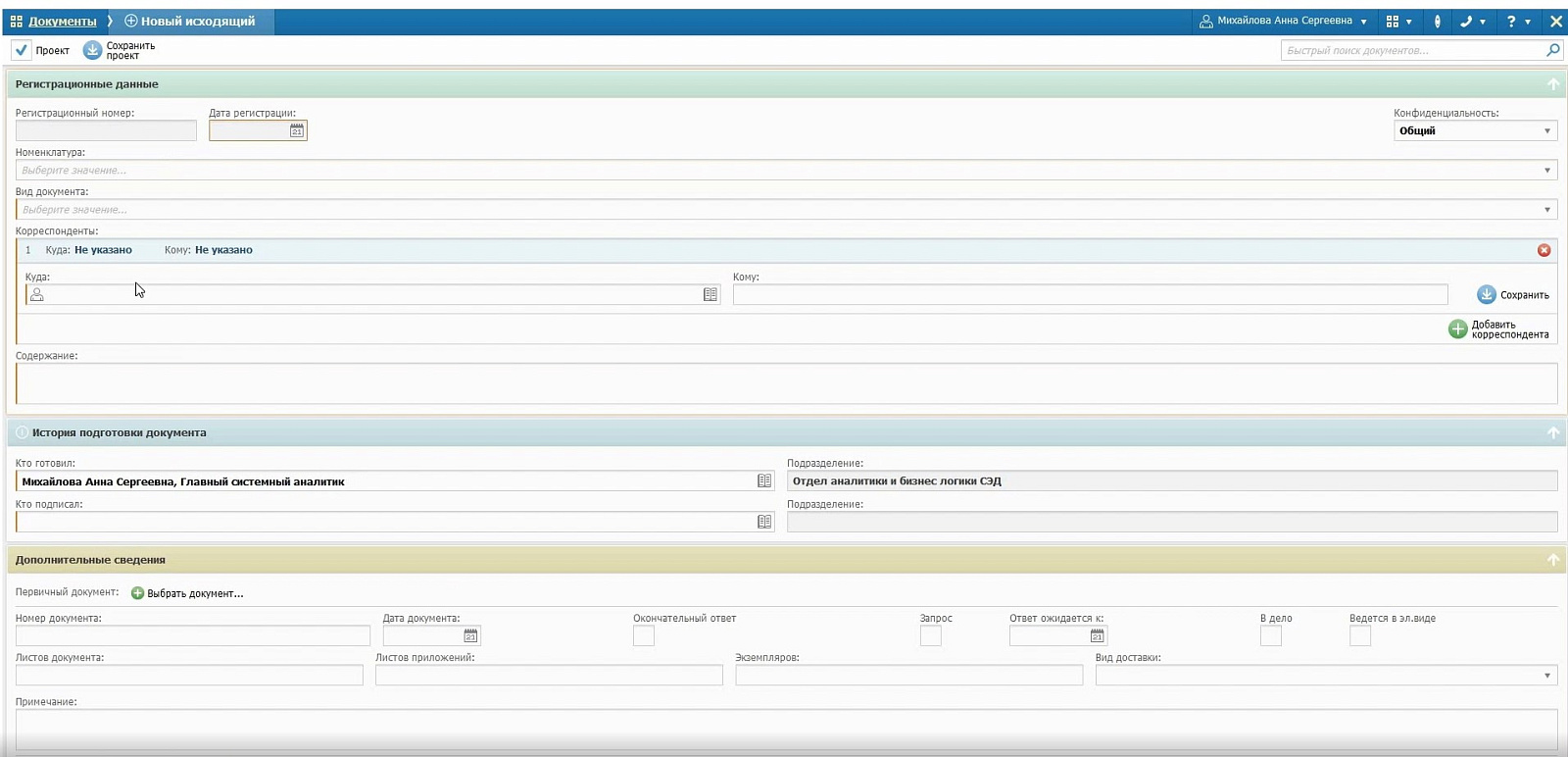Image resolution: width=1568 pixels, height=757 pixels.
Task: Click the quick document search field
Action: tap(1411, 50)
